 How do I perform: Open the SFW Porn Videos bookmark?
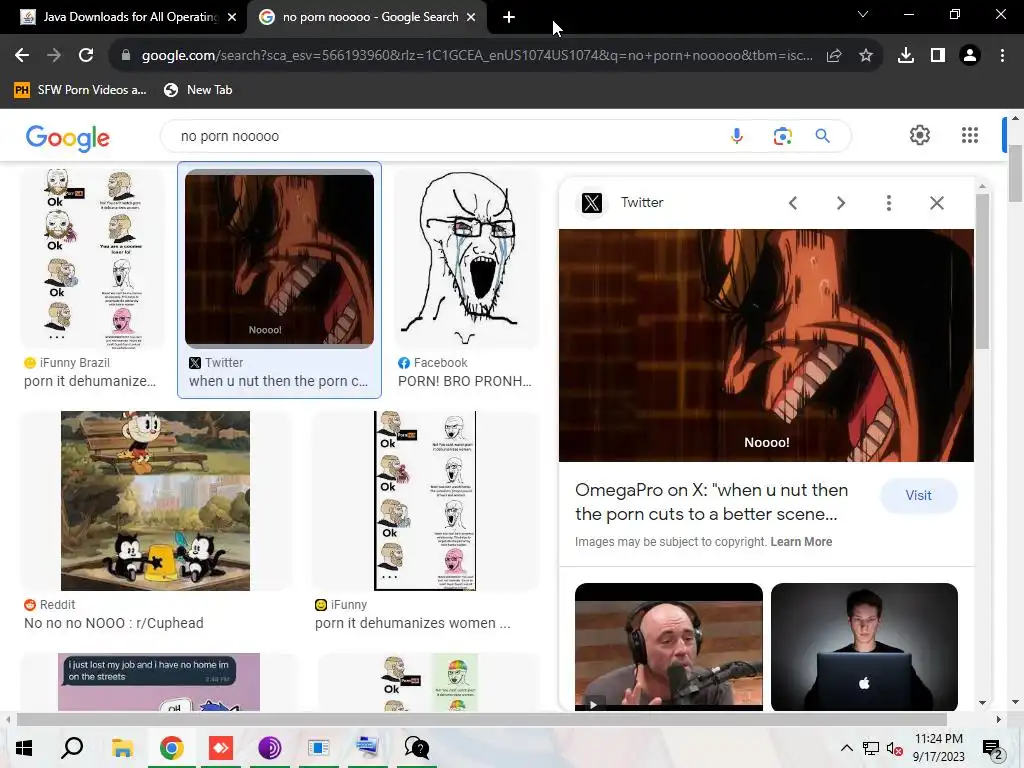tap(80, 89)
